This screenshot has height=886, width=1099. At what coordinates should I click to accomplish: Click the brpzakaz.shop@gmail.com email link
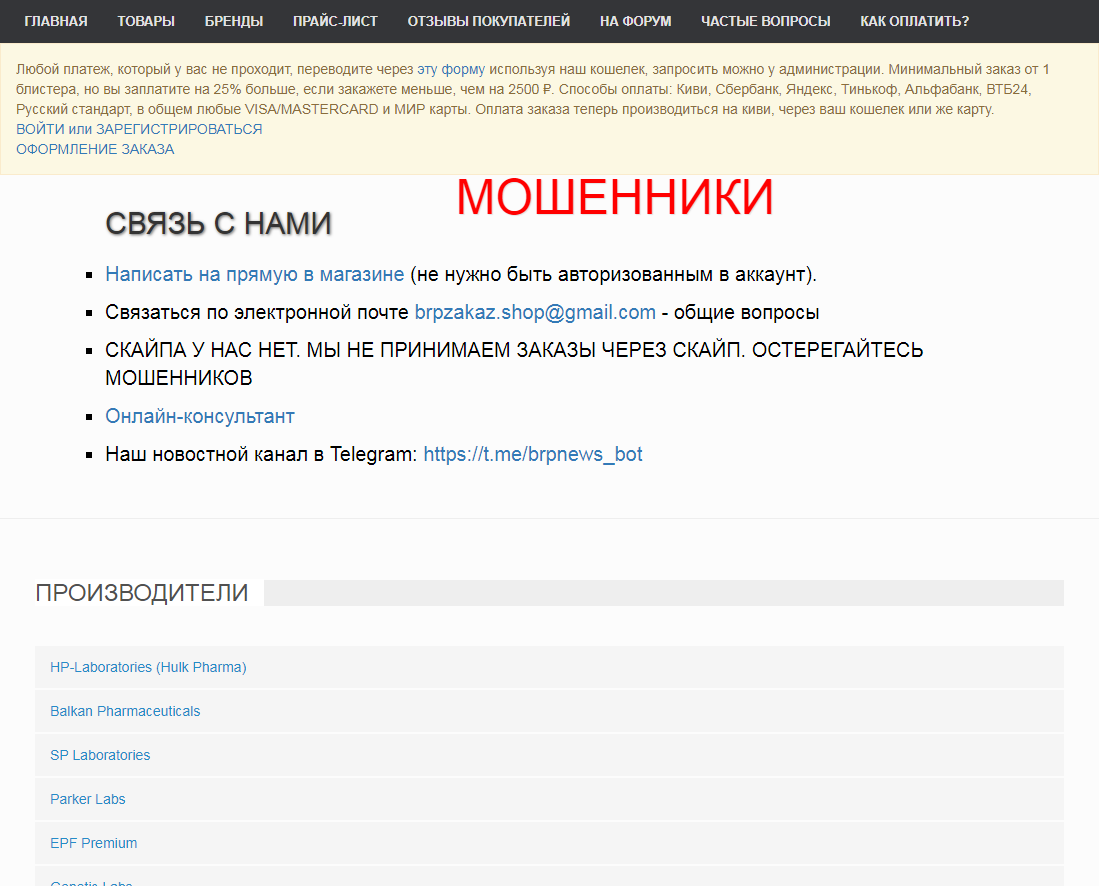535,312
